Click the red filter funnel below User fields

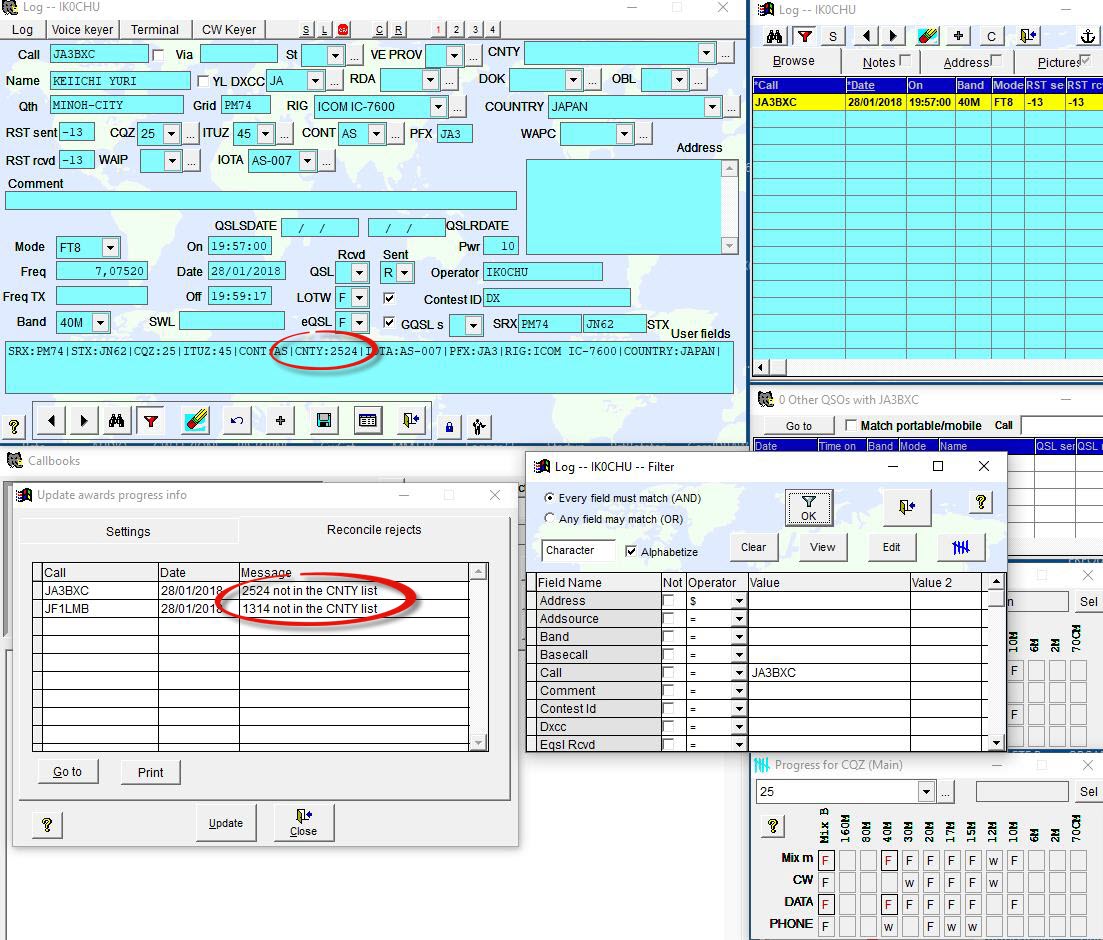coord(151,421)
